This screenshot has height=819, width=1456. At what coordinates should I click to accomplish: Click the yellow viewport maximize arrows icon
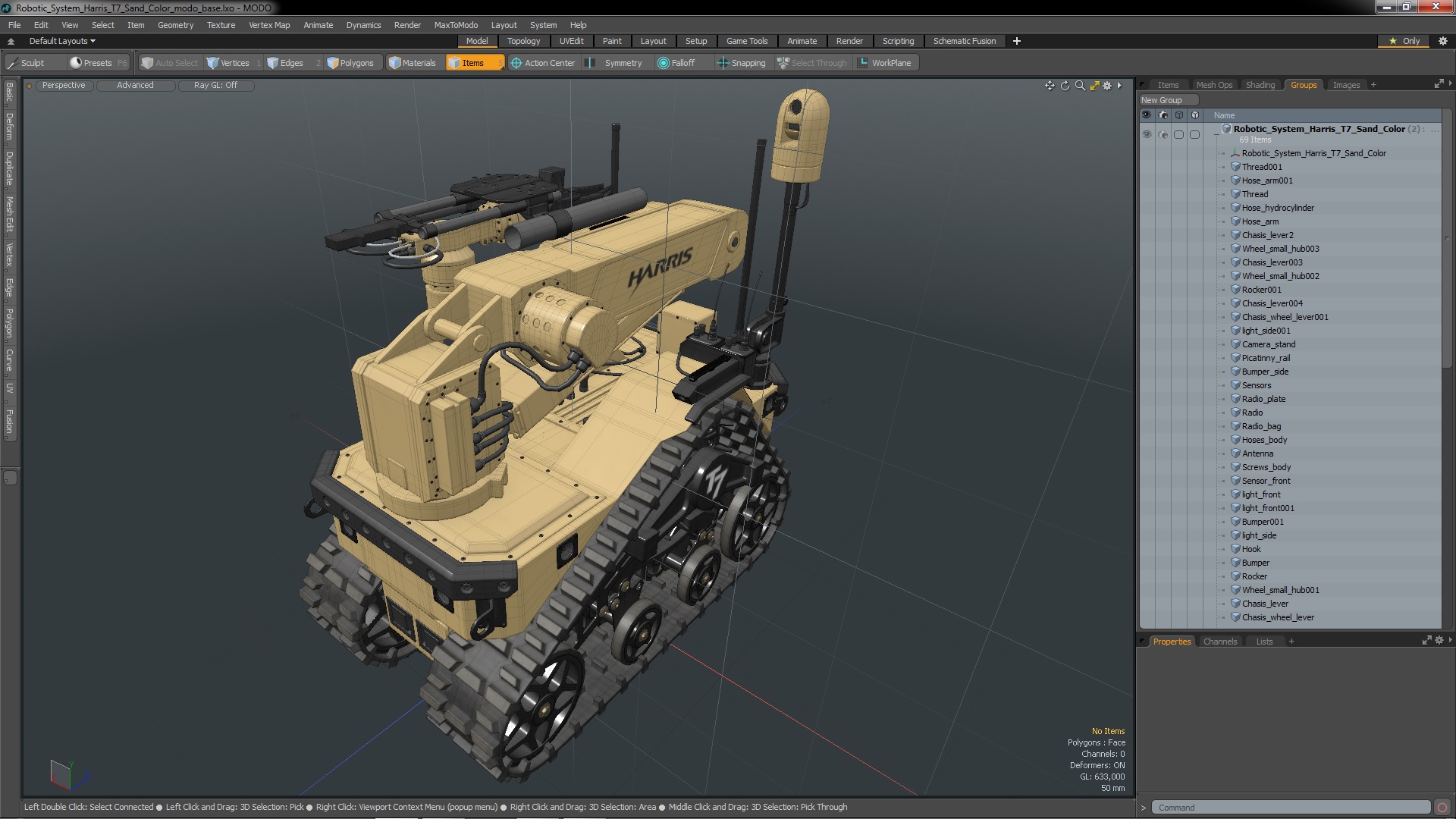pyautogui.click(x=1094, y=86)
